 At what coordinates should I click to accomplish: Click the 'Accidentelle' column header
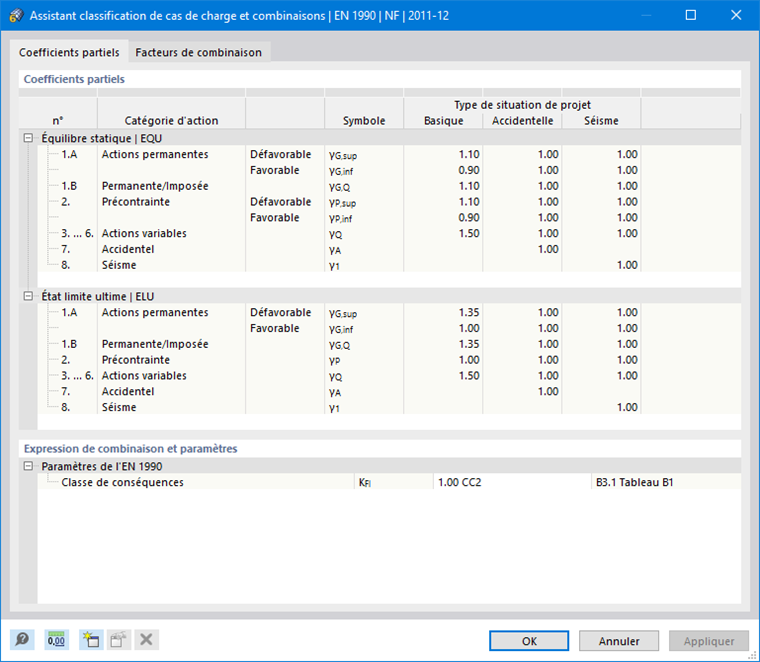point(522,121)
